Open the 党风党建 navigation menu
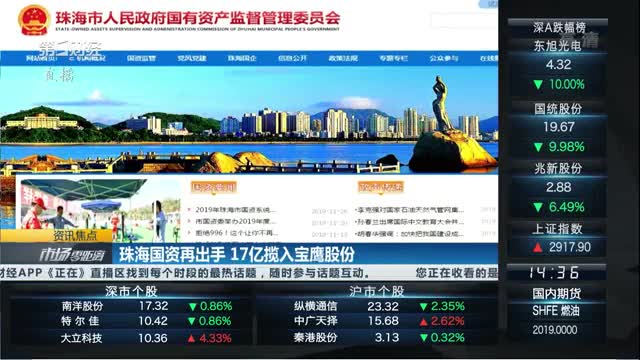This screenshot has width=640, height=360. tap(191, 58)
